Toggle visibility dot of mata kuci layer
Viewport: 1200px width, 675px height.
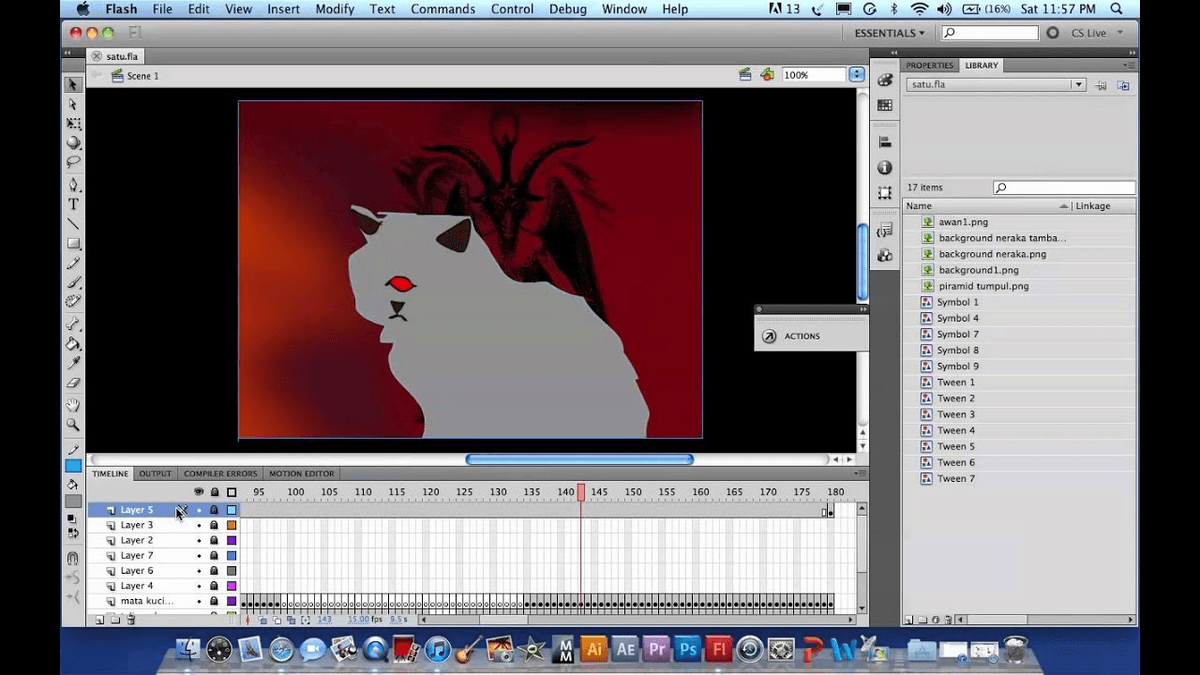pyautogui.click(x=199, y=601)
